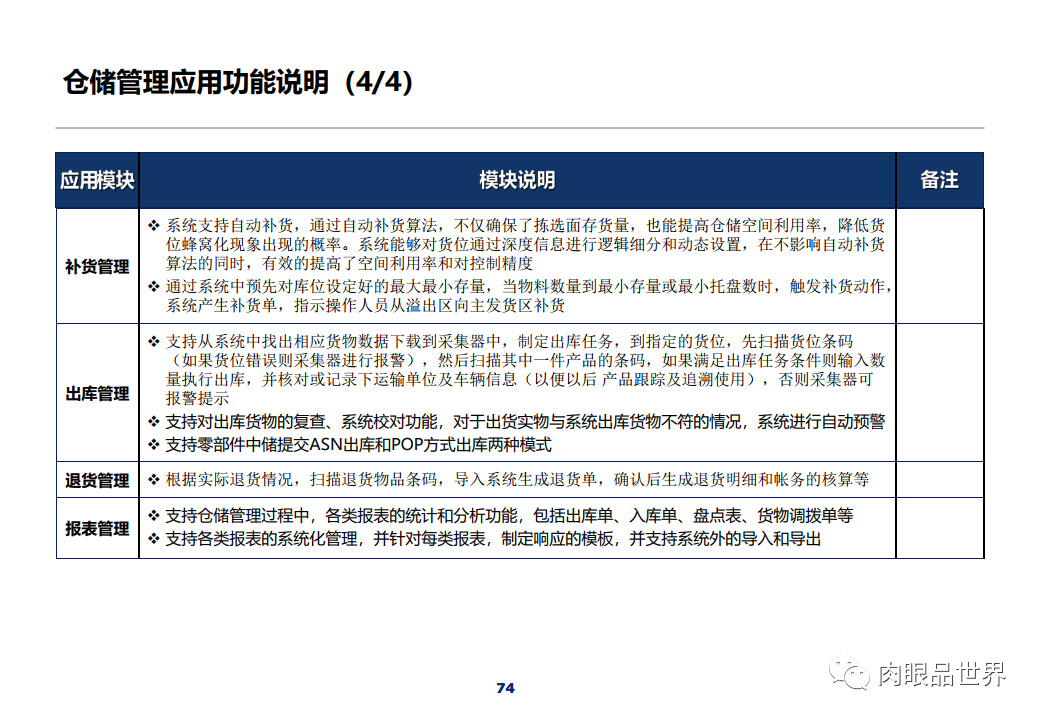This screenshot has height=720, width=1040.
Task: Click the horizontal divider line under the title
Action: point(520,127)
